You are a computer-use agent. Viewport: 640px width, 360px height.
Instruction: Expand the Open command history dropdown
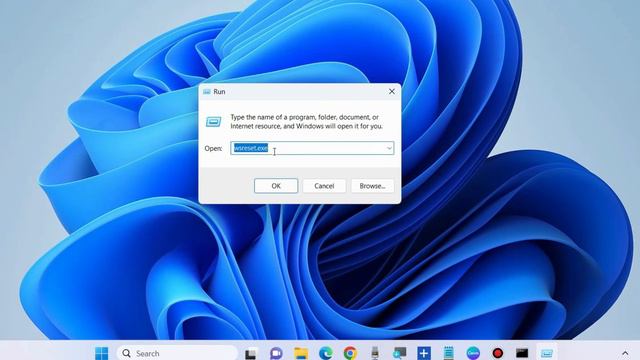pos(389,148)
